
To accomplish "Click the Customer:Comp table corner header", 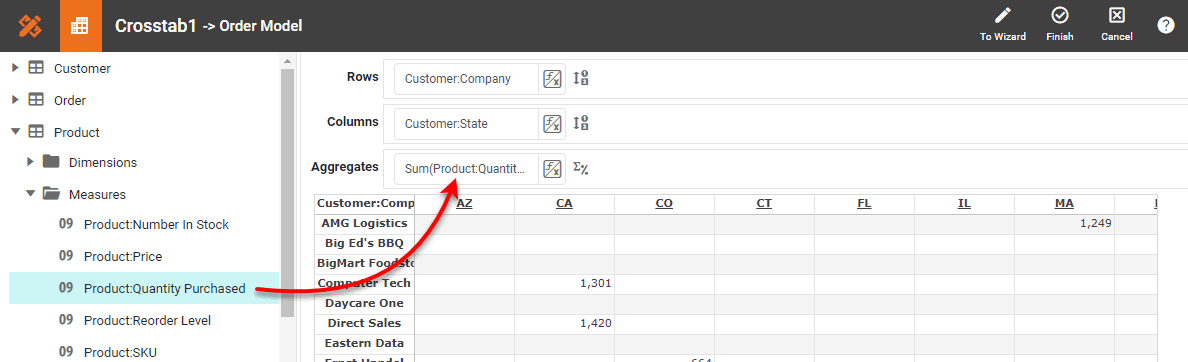I will 364,204.
